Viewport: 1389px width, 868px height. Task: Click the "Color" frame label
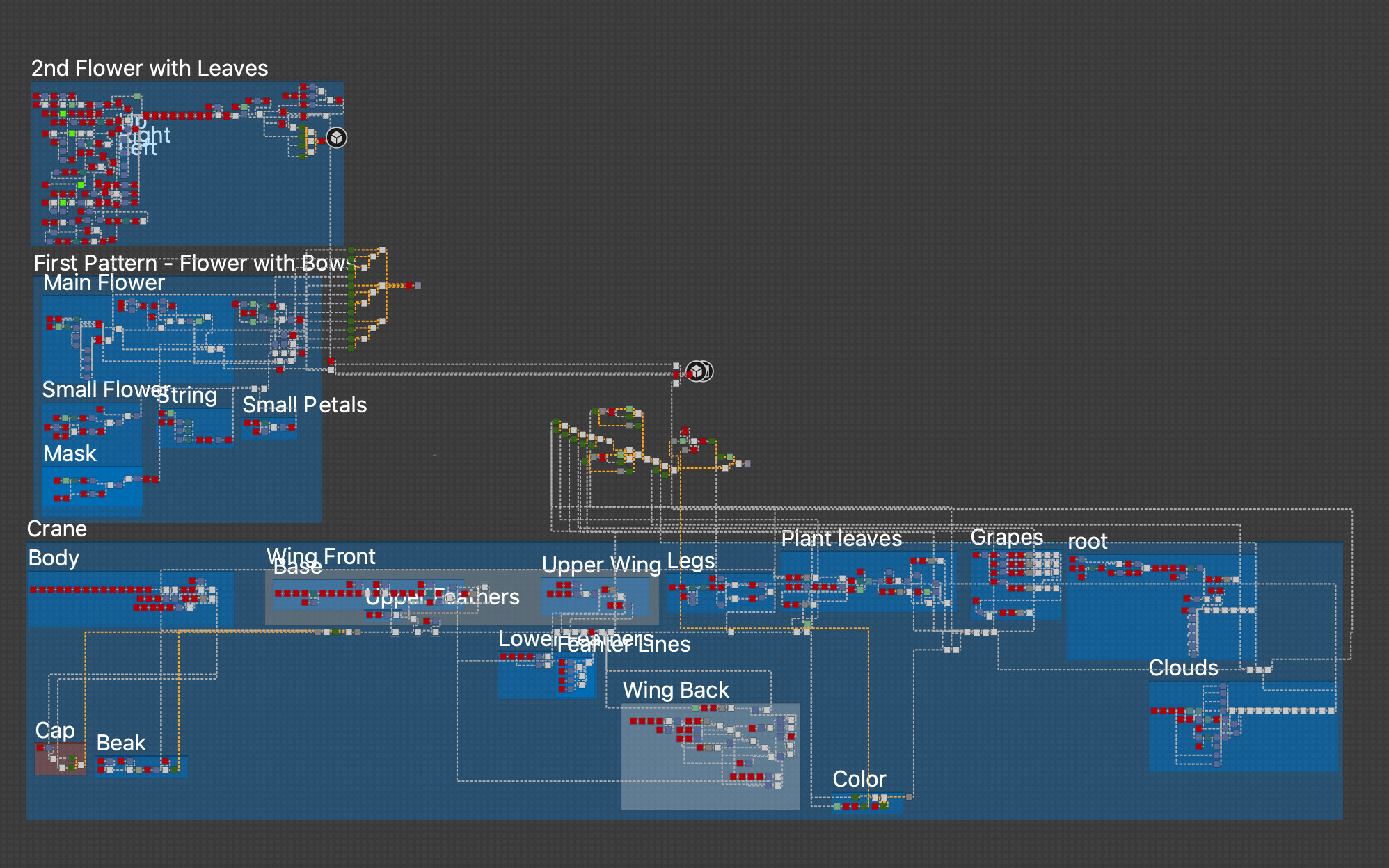859,779
